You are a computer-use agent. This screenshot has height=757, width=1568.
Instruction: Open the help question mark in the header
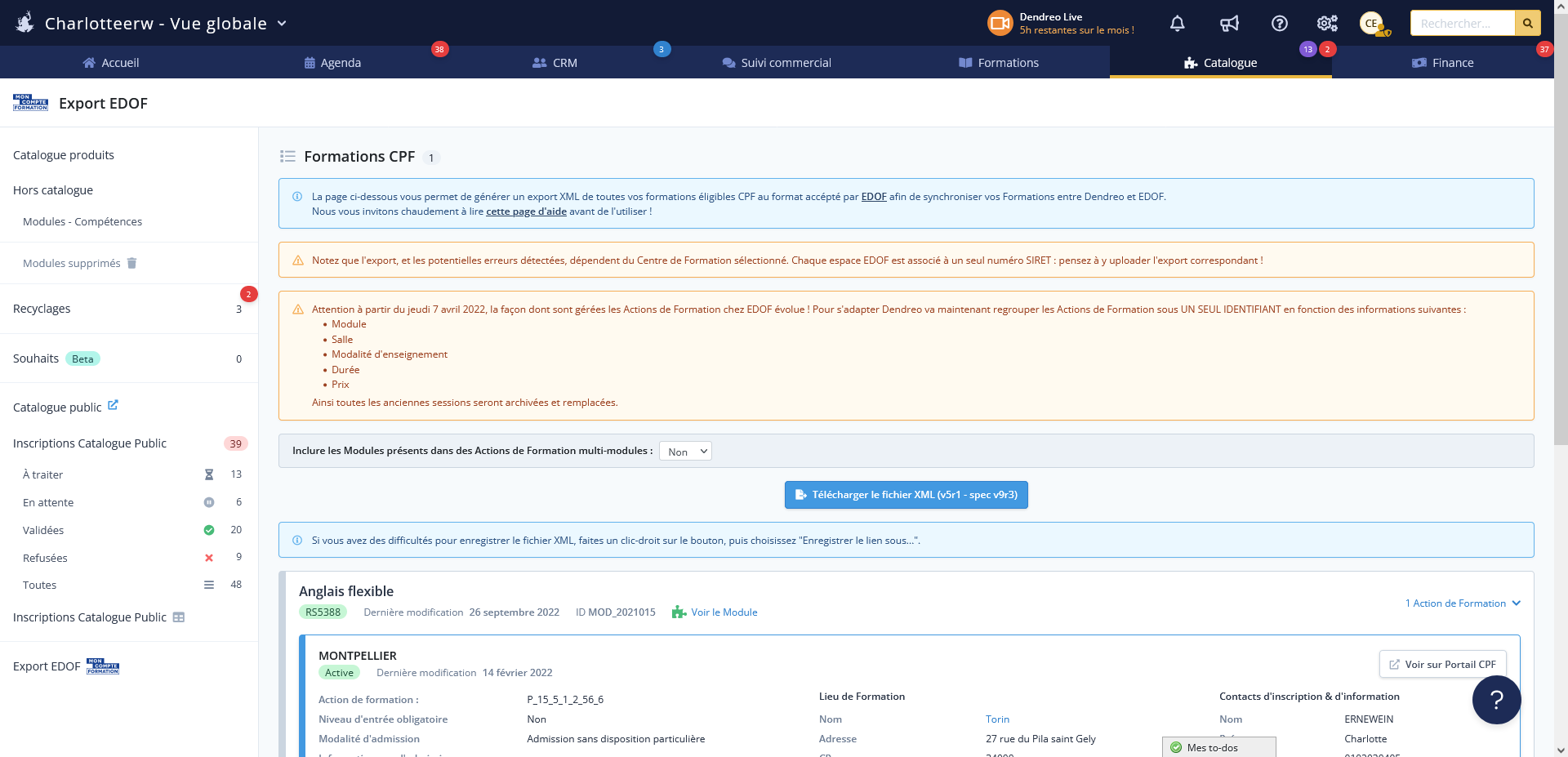1278,23
